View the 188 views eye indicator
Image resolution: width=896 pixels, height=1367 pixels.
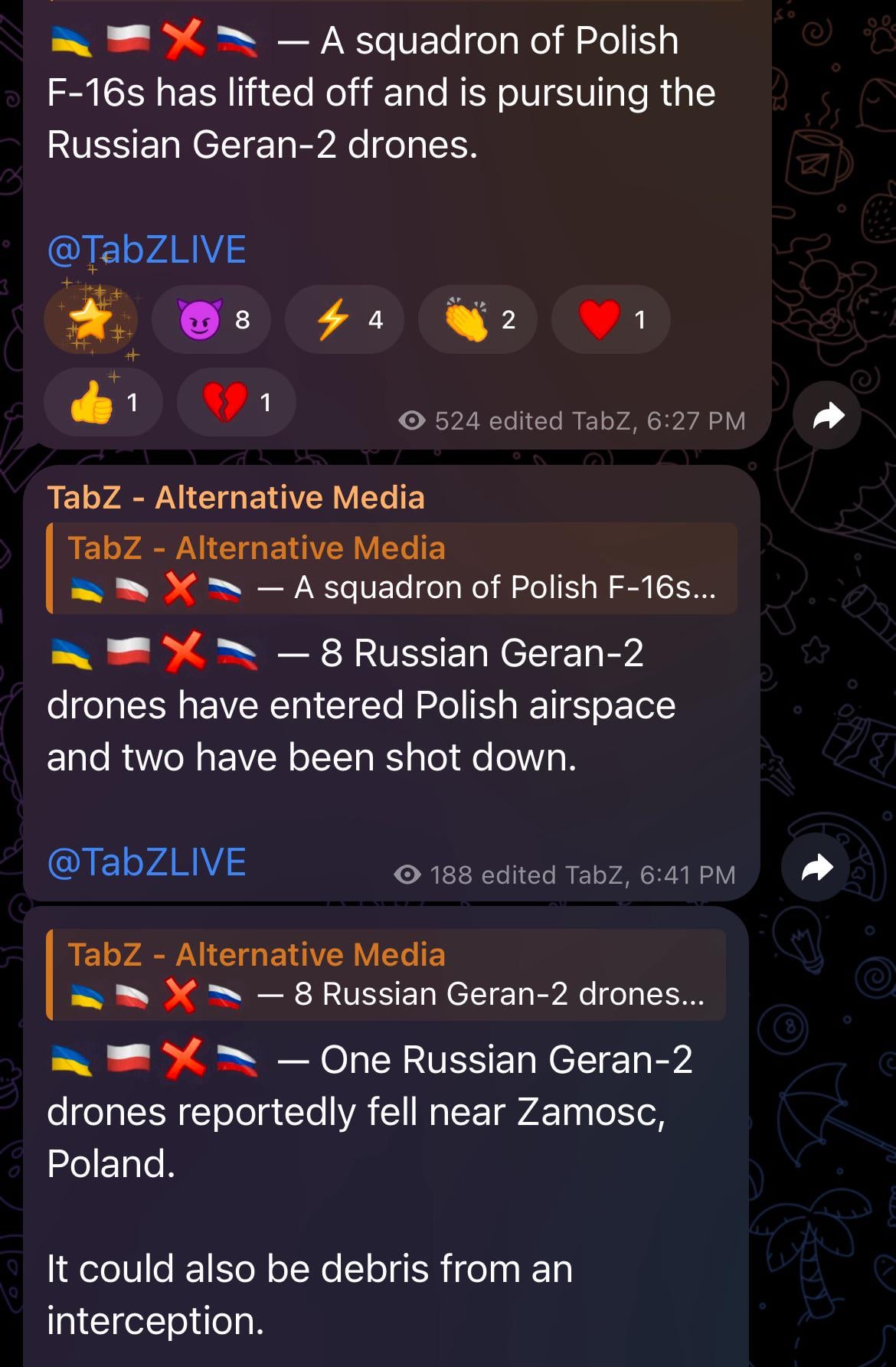(407, 875)
